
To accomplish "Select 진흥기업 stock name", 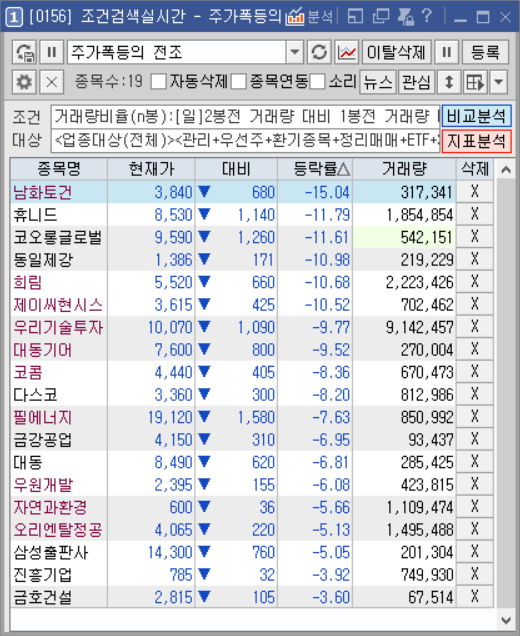I will (43, 575).
